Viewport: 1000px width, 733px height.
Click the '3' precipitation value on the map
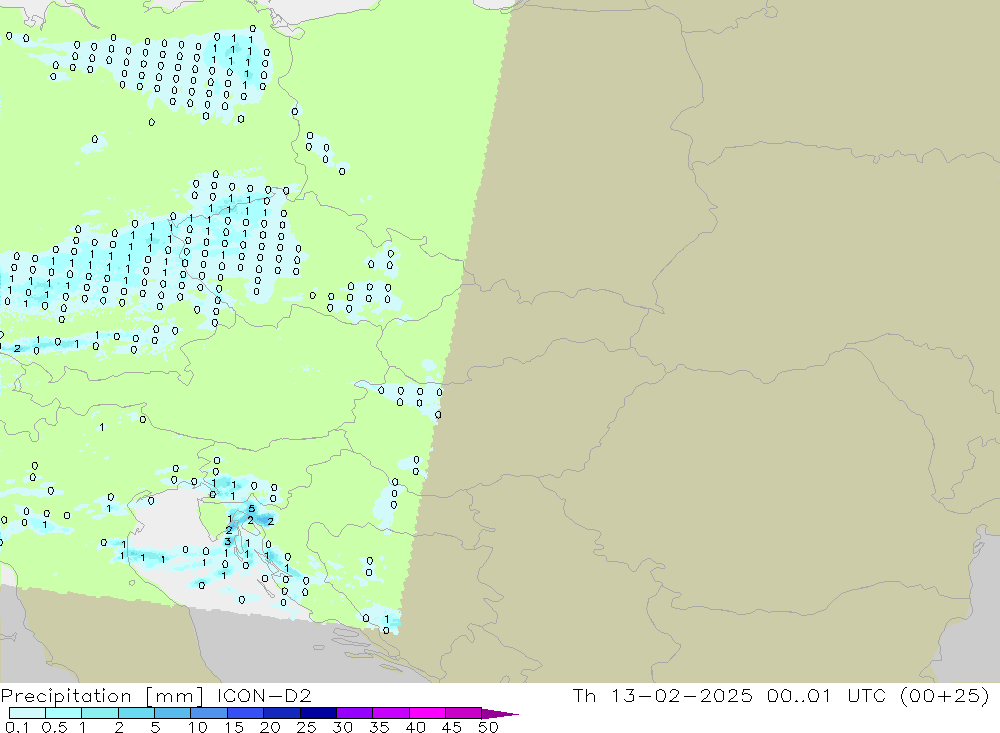227,542
